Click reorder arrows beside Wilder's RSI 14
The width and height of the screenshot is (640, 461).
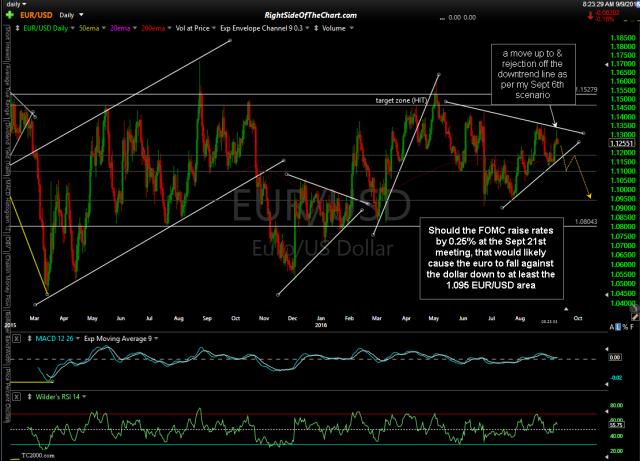(x=29, y=396)
